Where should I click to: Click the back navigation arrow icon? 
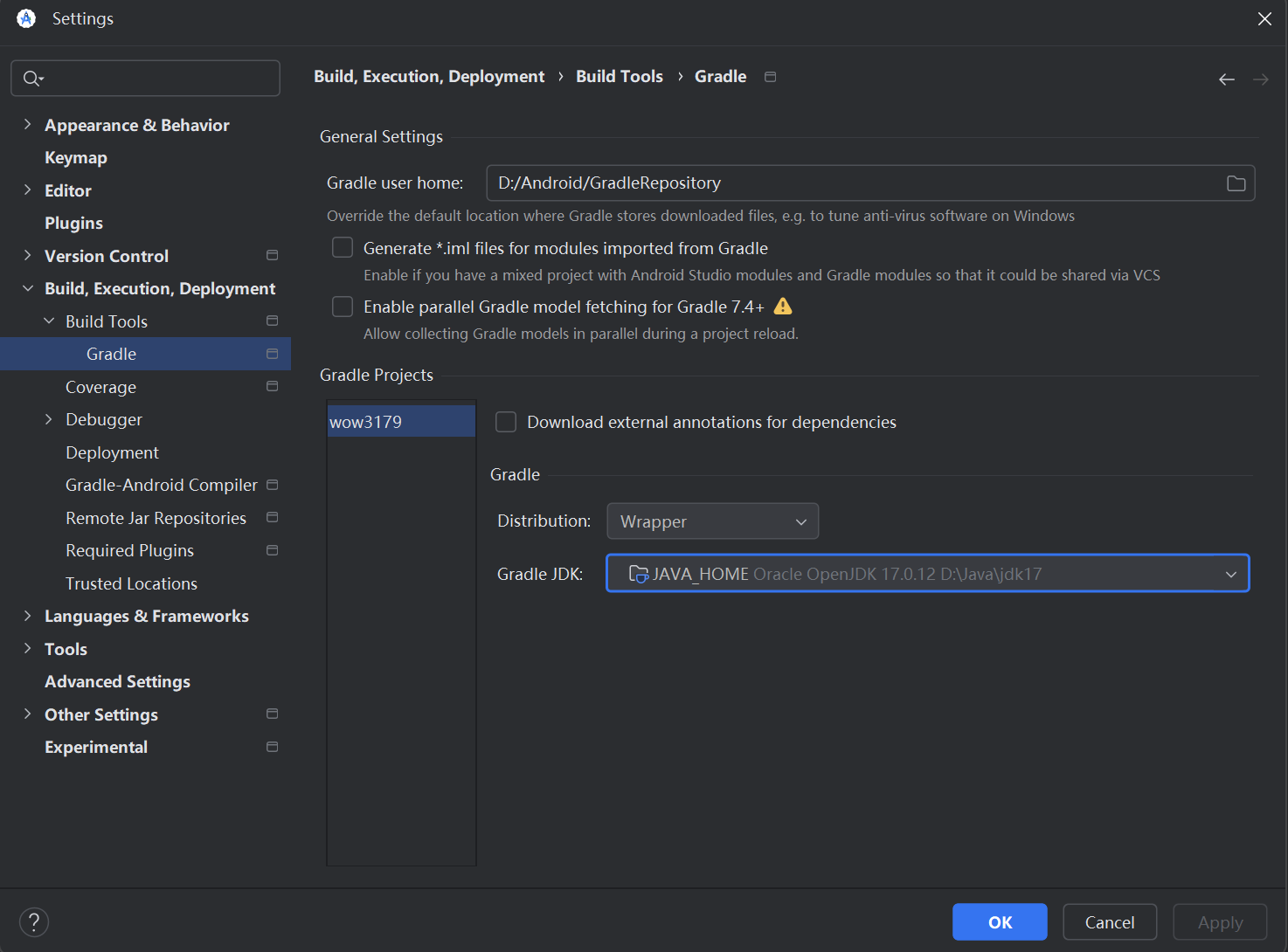coord(1226,79)
